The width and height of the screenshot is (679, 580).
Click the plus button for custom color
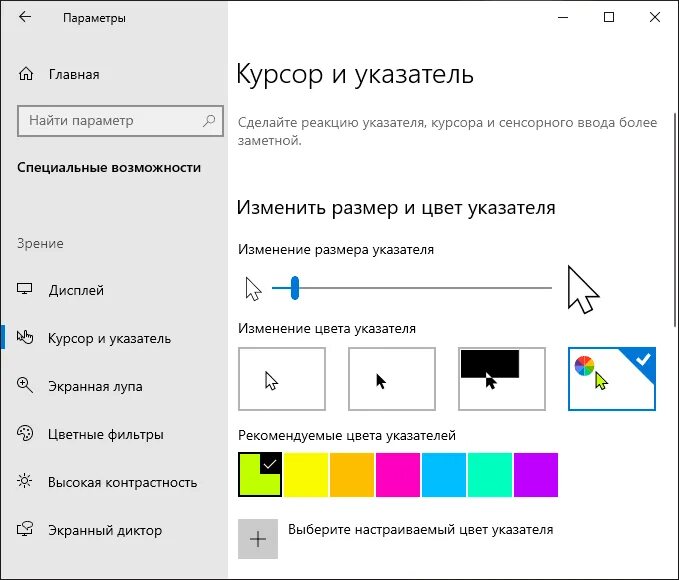click(x=258, y=539)
